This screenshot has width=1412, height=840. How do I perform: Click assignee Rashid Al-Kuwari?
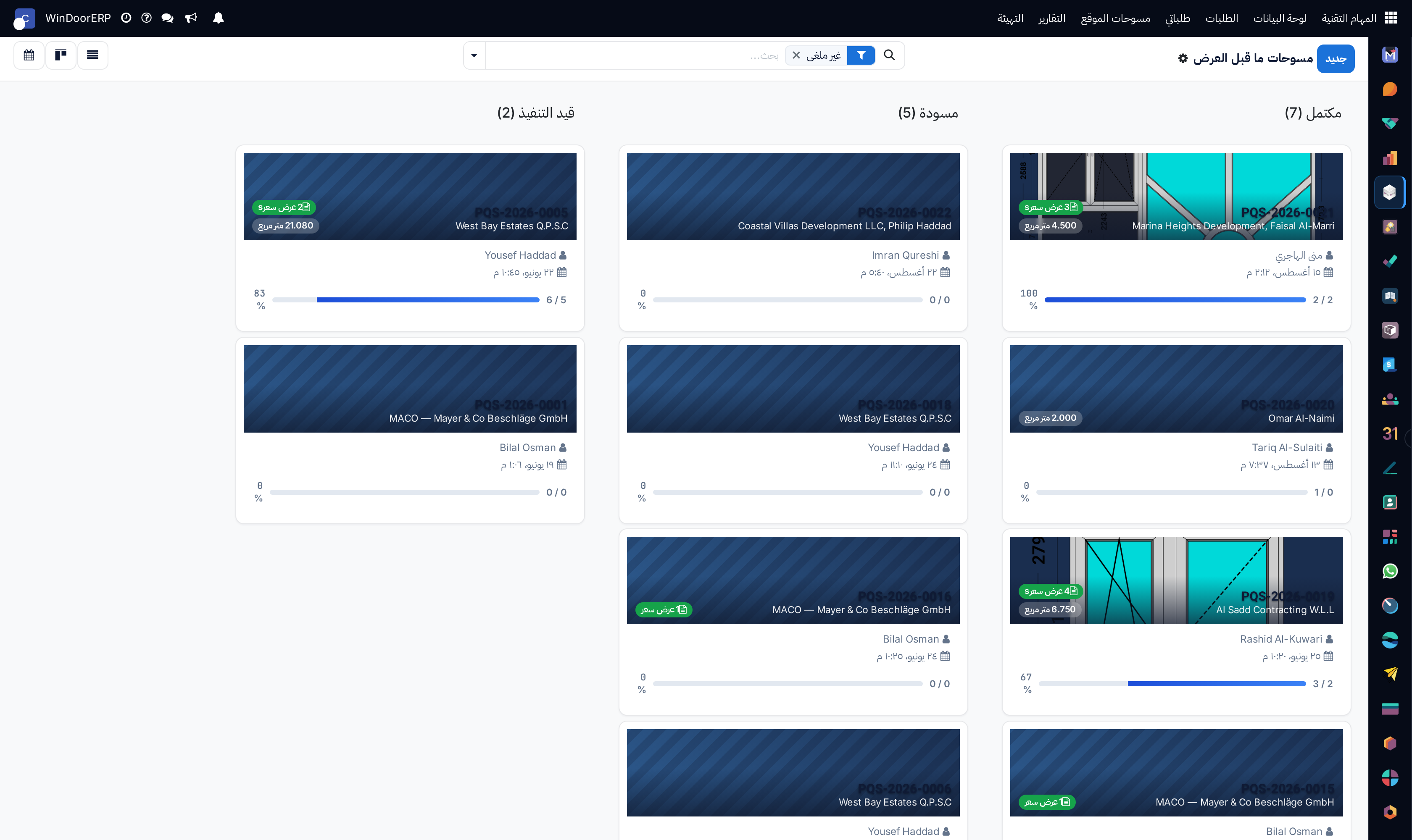1280,639
